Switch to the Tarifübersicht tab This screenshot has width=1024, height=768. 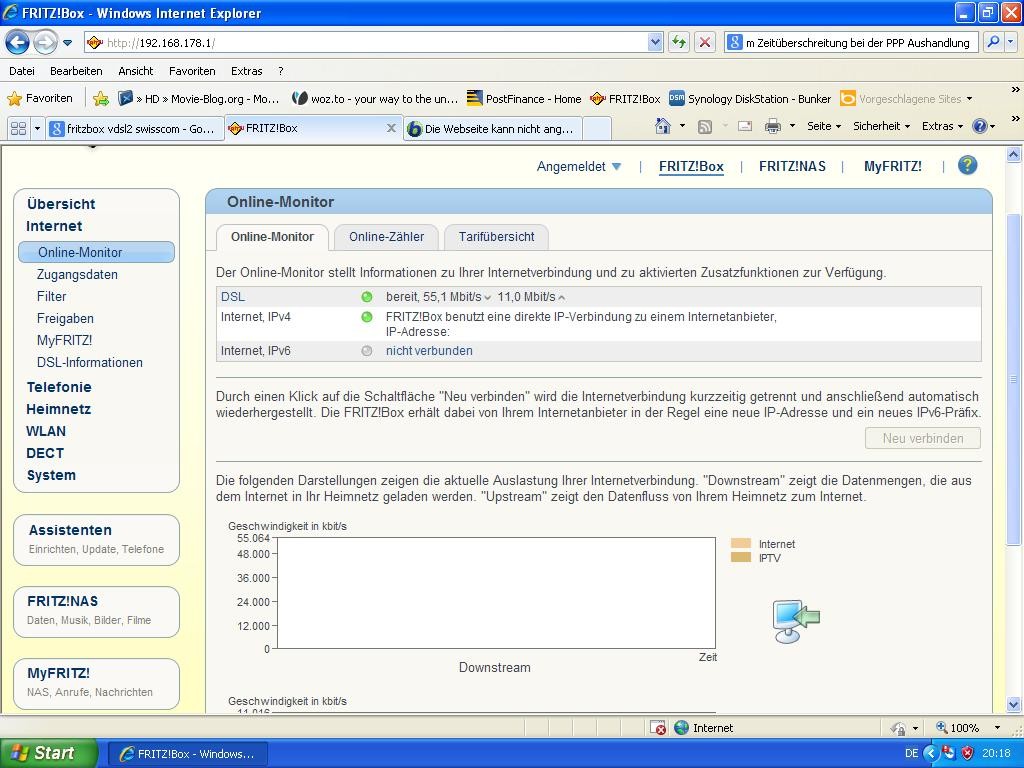(496, 237)
